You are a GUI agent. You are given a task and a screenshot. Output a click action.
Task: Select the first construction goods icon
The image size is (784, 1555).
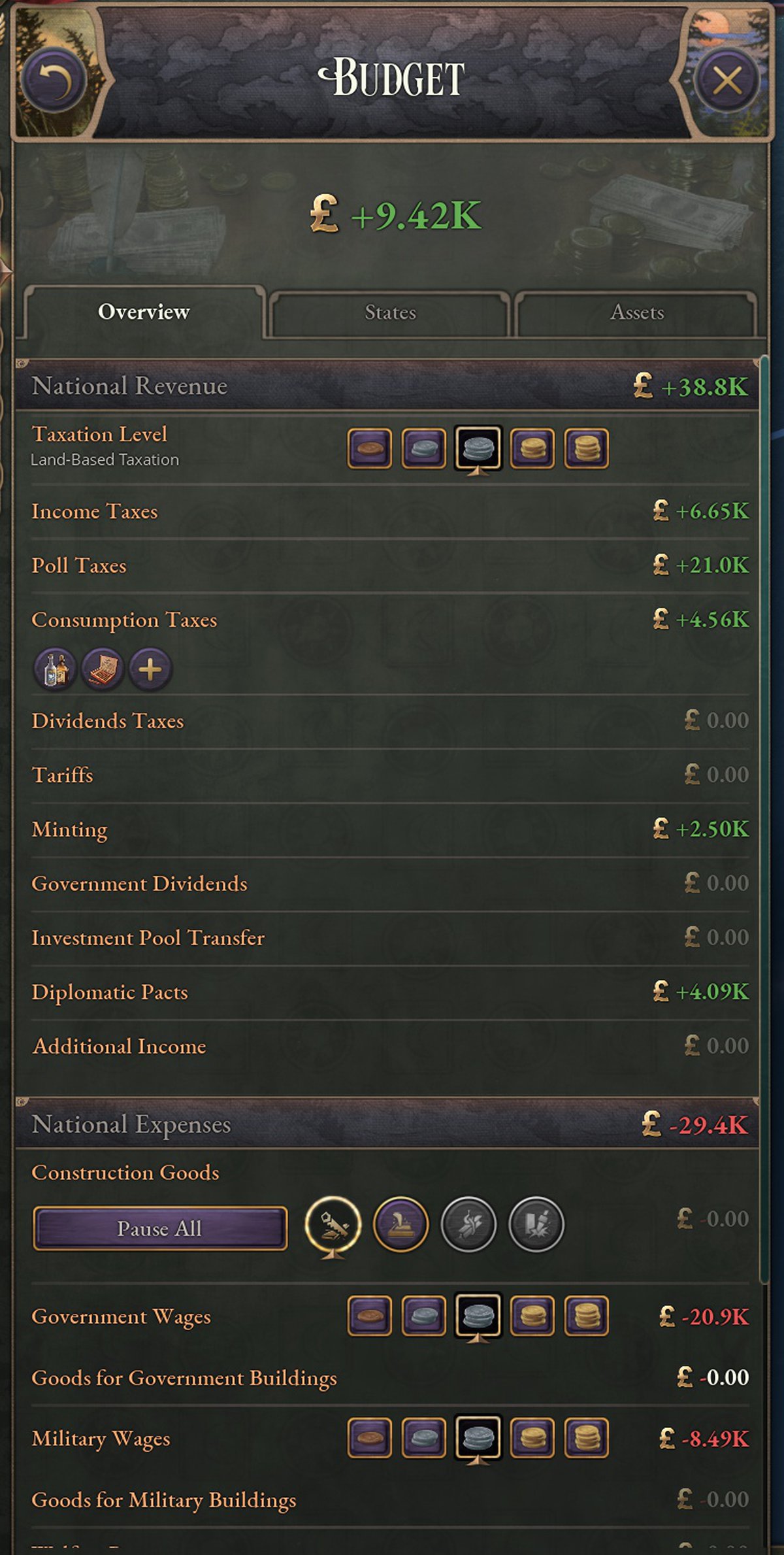click(333, 1224)
